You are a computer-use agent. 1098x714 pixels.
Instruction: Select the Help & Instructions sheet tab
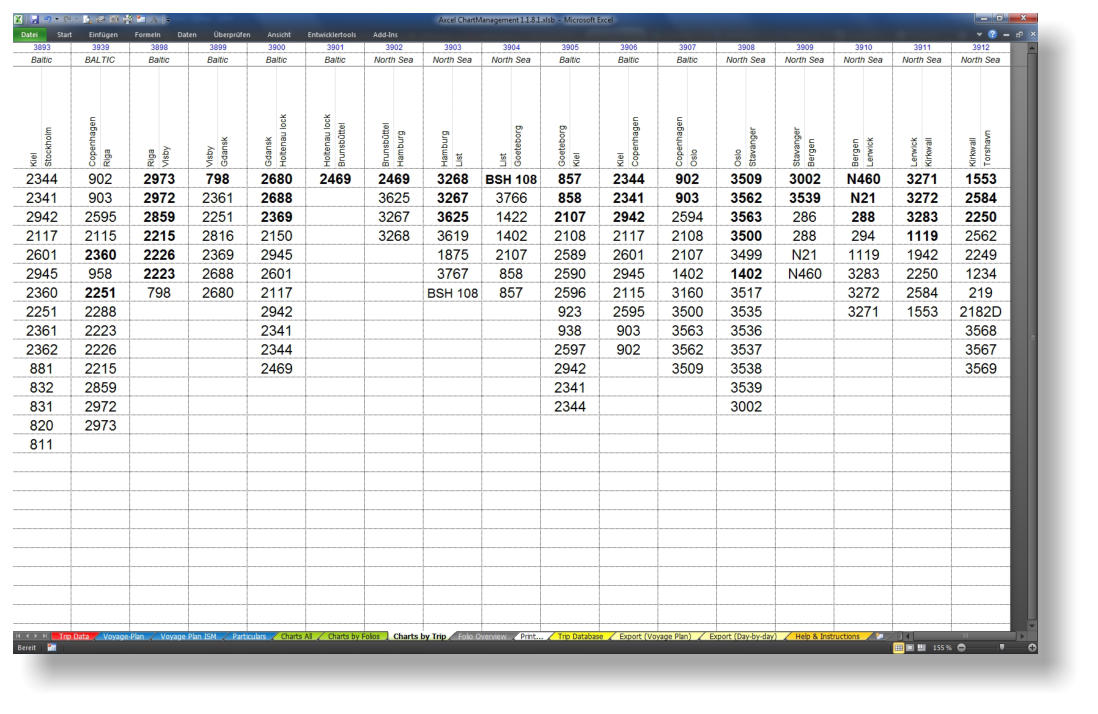827,636
